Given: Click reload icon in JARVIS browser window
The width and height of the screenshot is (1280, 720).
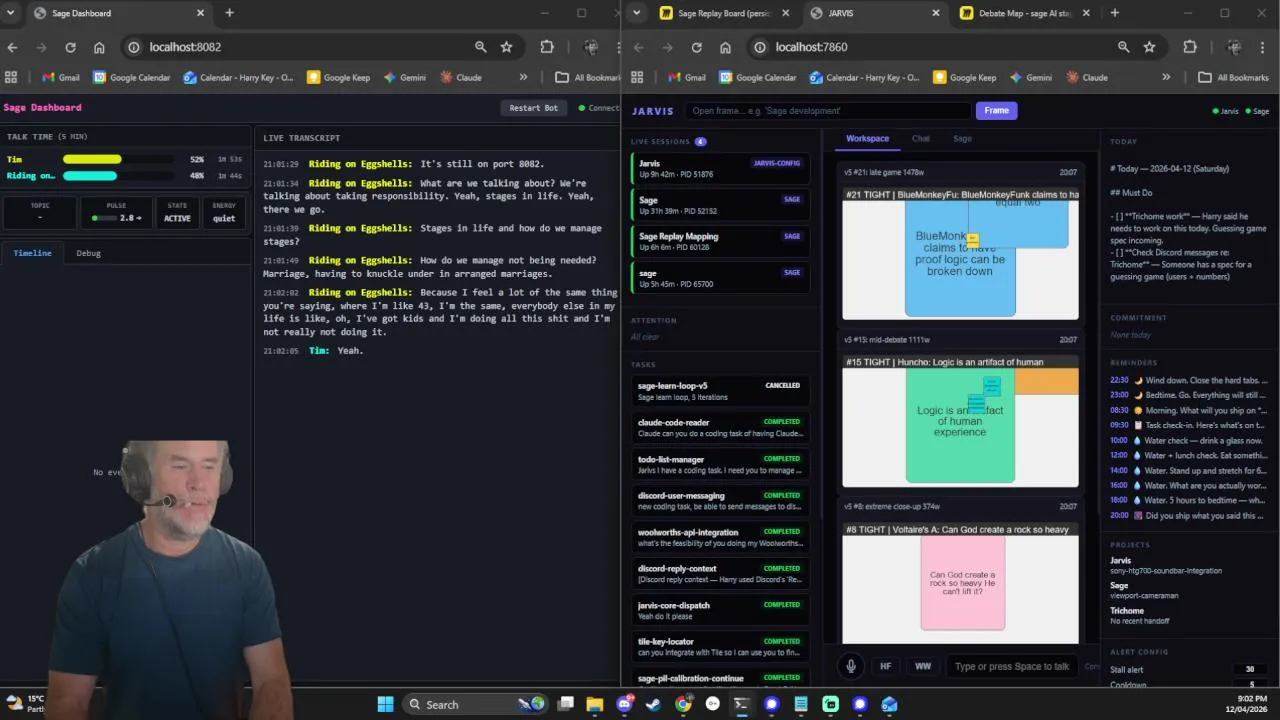Looking at the screenshot, I should click(x=696, y=47).
